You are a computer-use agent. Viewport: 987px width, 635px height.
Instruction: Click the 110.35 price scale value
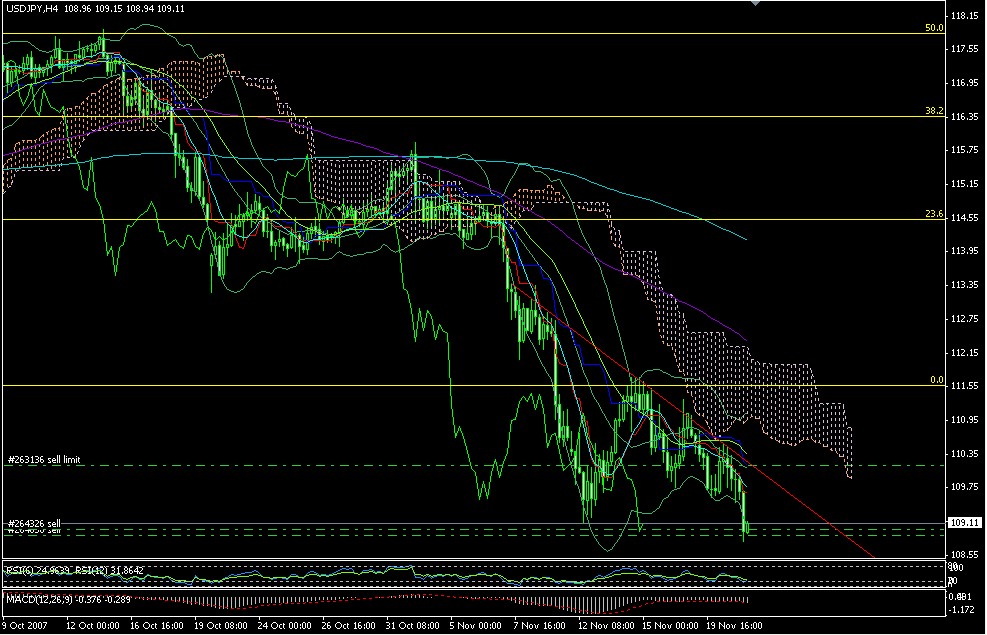pyautogui.click(x=965, y=454)
